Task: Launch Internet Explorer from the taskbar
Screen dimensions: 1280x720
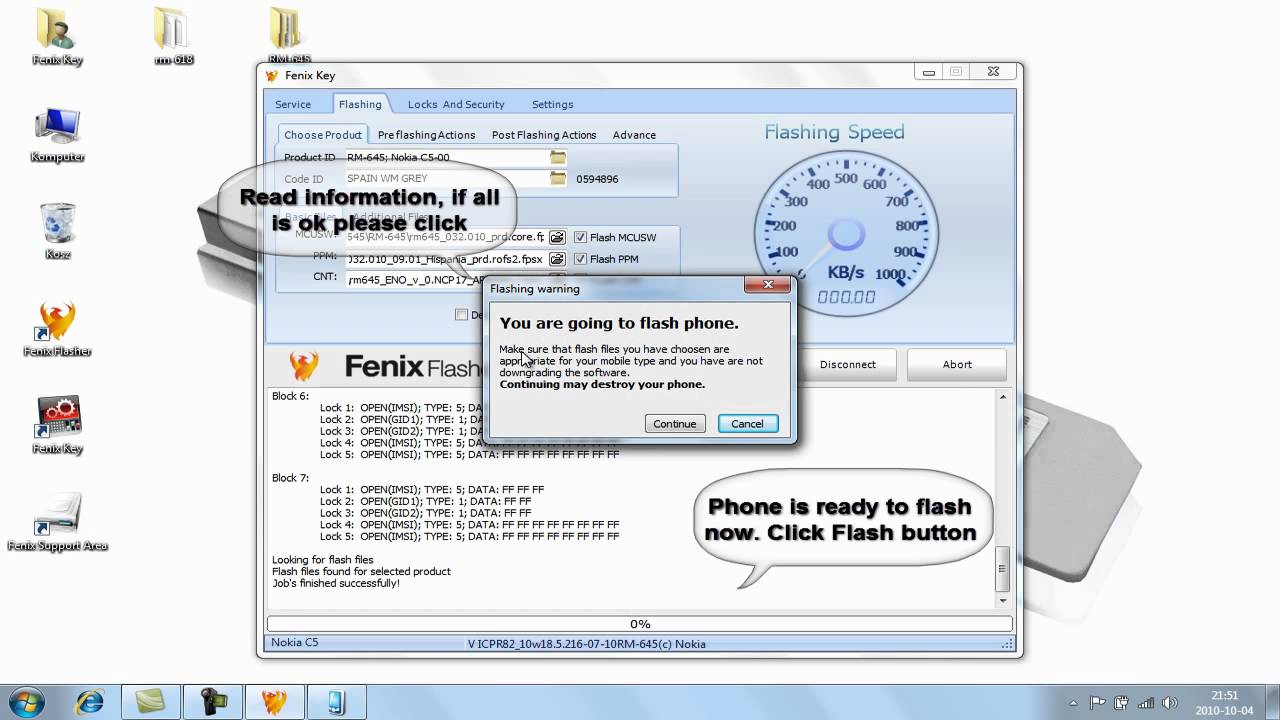Action: [90, 702]
